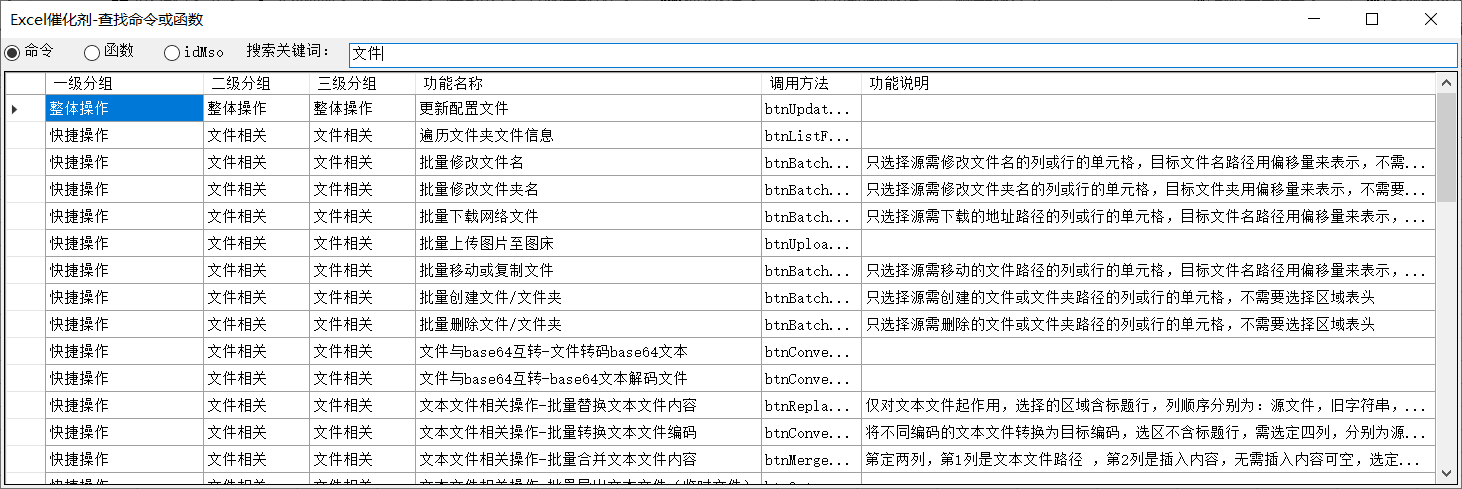Click the btnListF... cell
Screen dimensions: 1462x489
coord(811,135)
